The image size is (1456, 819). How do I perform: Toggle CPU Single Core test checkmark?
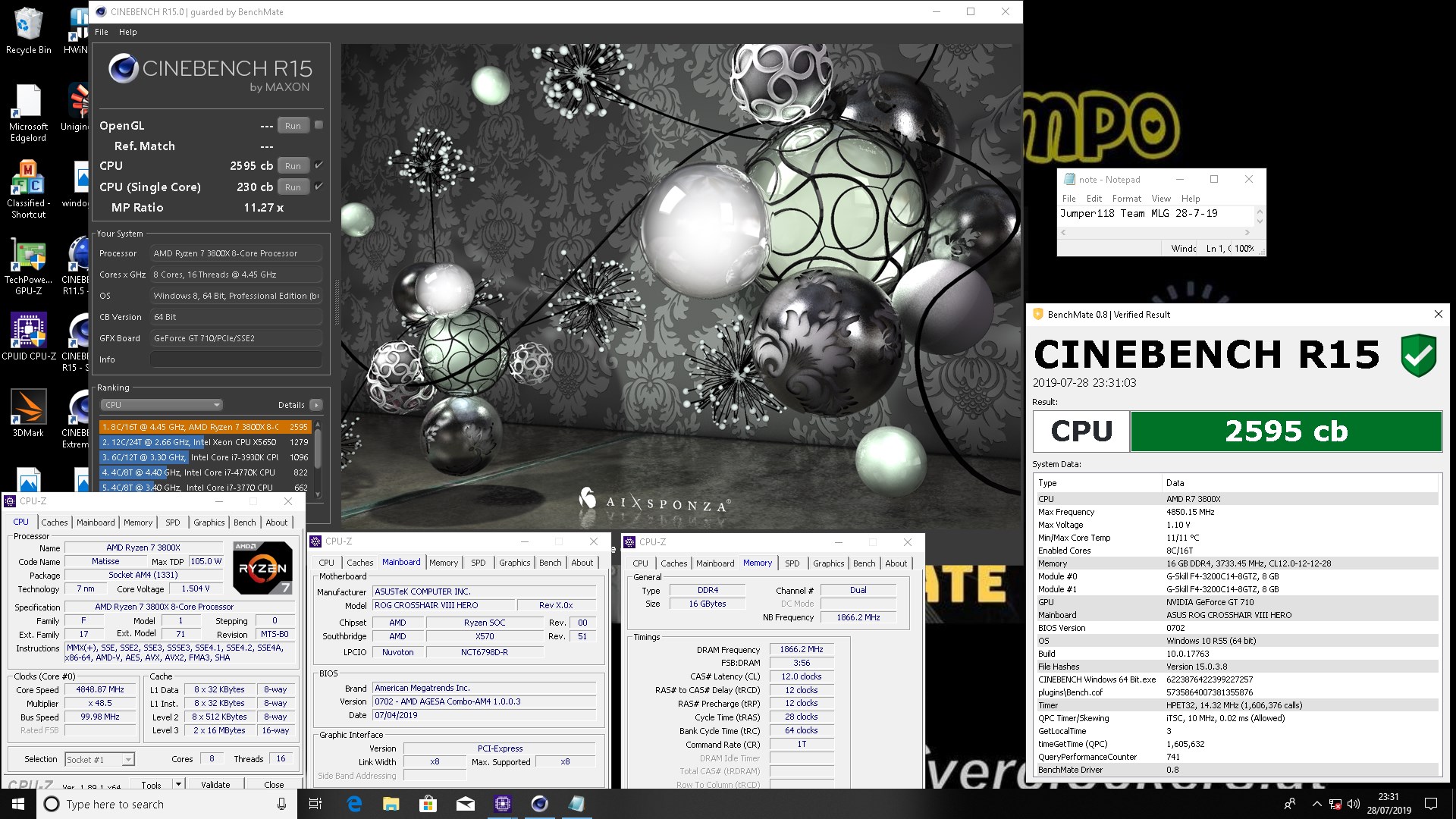click(x=318, y=186)
